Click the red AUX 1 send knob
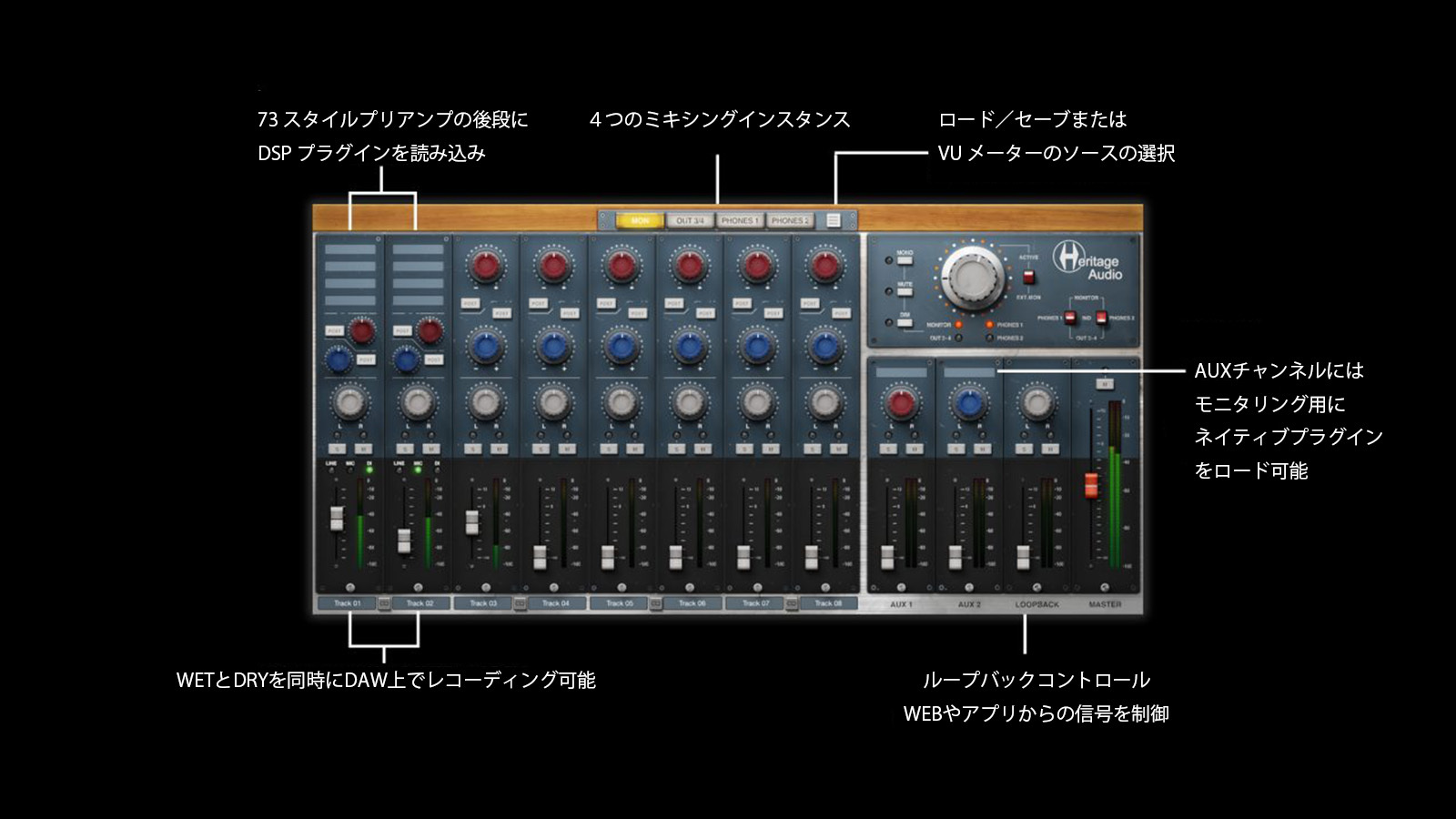 pos(901,402)
